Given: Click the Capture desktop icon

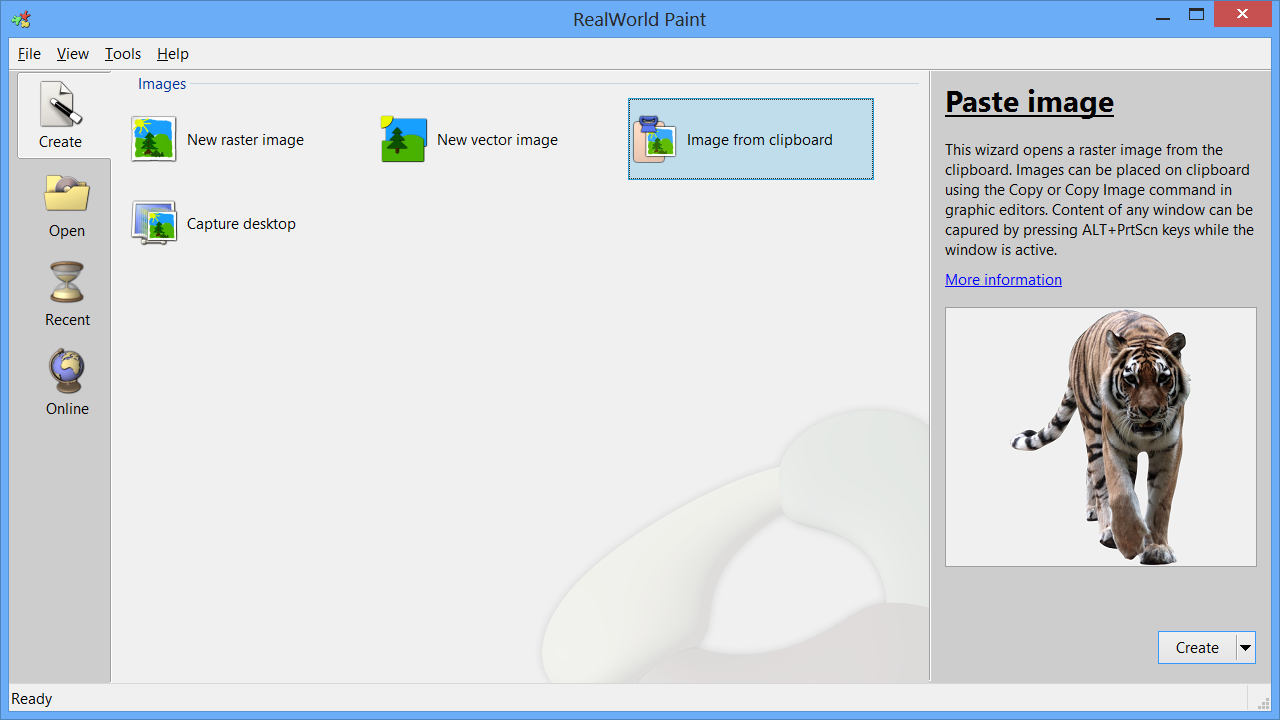Looking at the screenshot, I should (x=154, y=223).
